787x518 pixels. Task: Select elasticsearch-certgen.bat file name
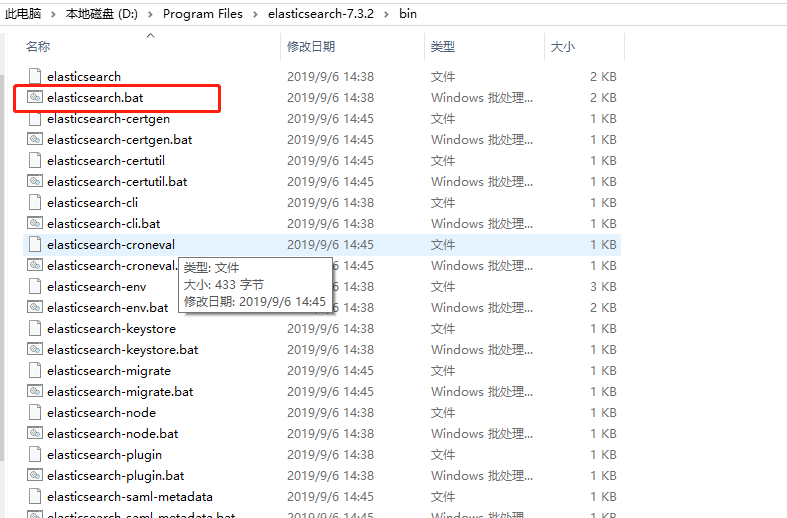tap(119, 140)
